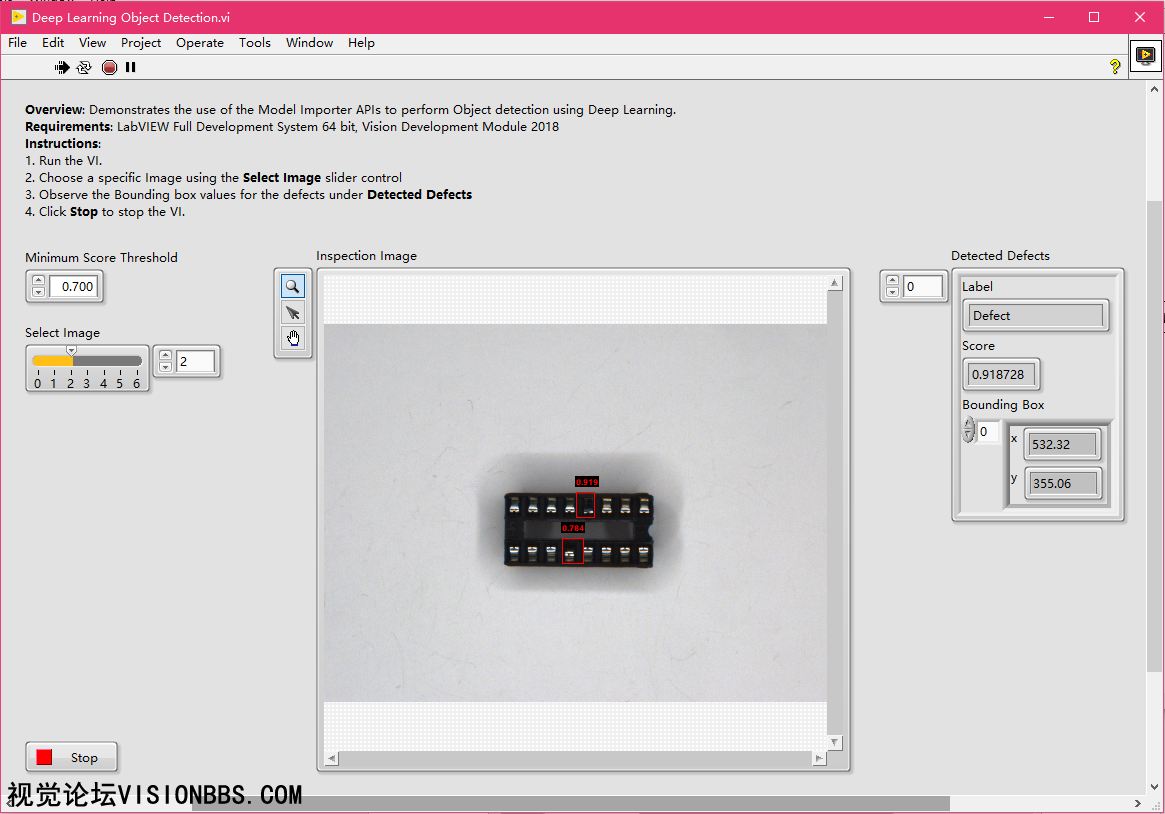Open the Help menu
The height and width of the screenshot is (814, 1165).
point(361,43)
